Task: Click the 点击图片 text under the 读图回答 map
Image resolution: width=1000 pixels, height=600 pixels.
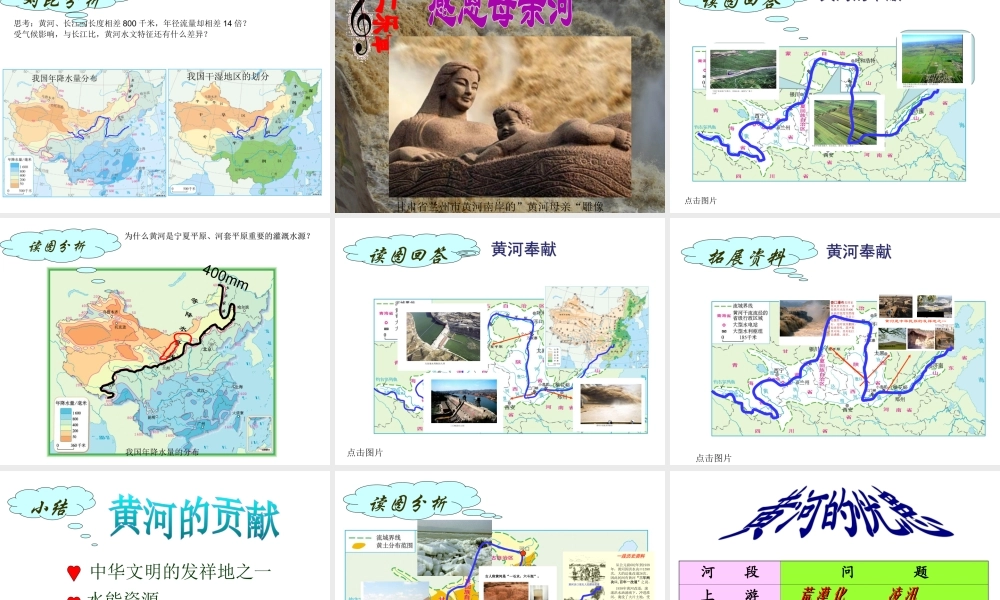Action: [x=365, y=452]
